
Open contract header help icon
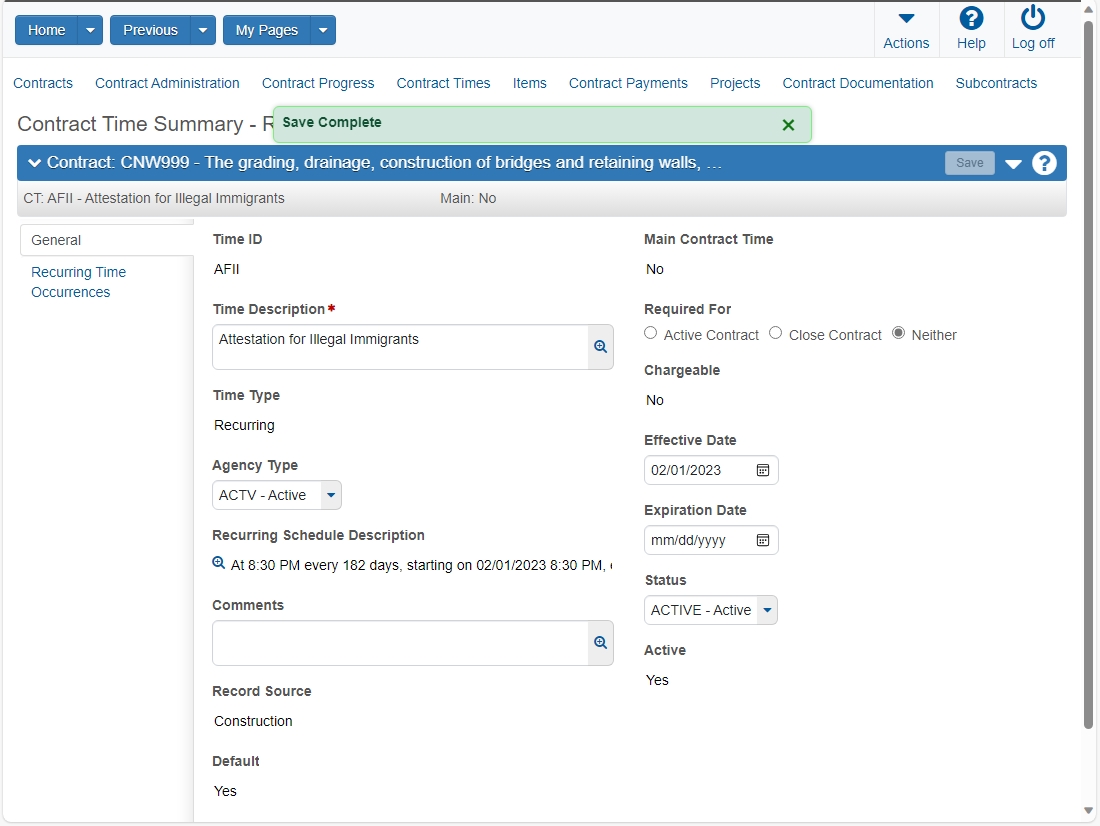[x=1044, y=163]
